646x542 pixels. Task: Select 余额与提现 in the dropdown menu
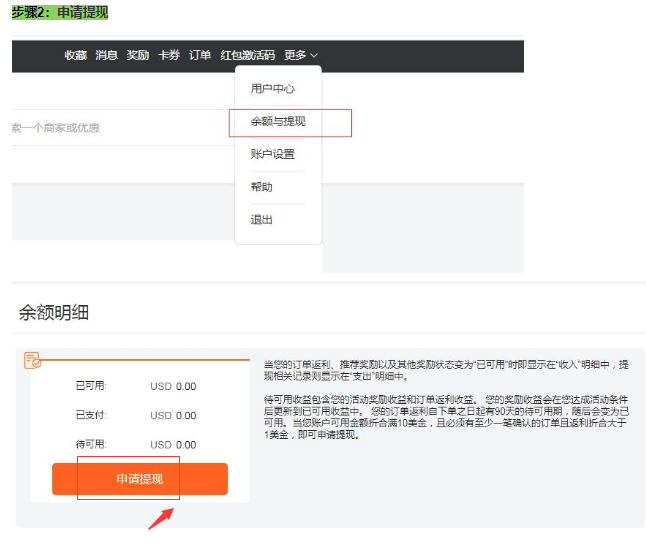(278, 122)
